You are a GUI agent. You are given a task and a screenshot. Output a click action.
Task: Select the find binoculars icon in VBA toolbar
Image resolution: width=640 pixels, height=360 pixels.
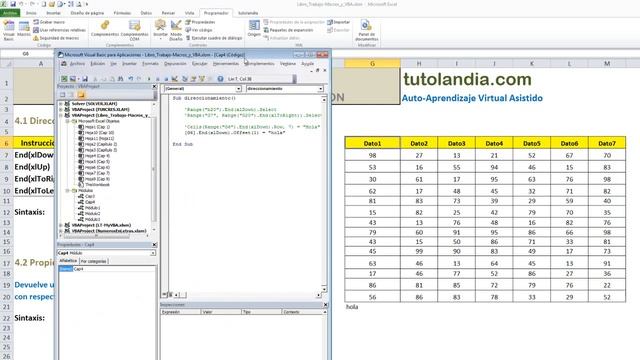tap(121, 79)
